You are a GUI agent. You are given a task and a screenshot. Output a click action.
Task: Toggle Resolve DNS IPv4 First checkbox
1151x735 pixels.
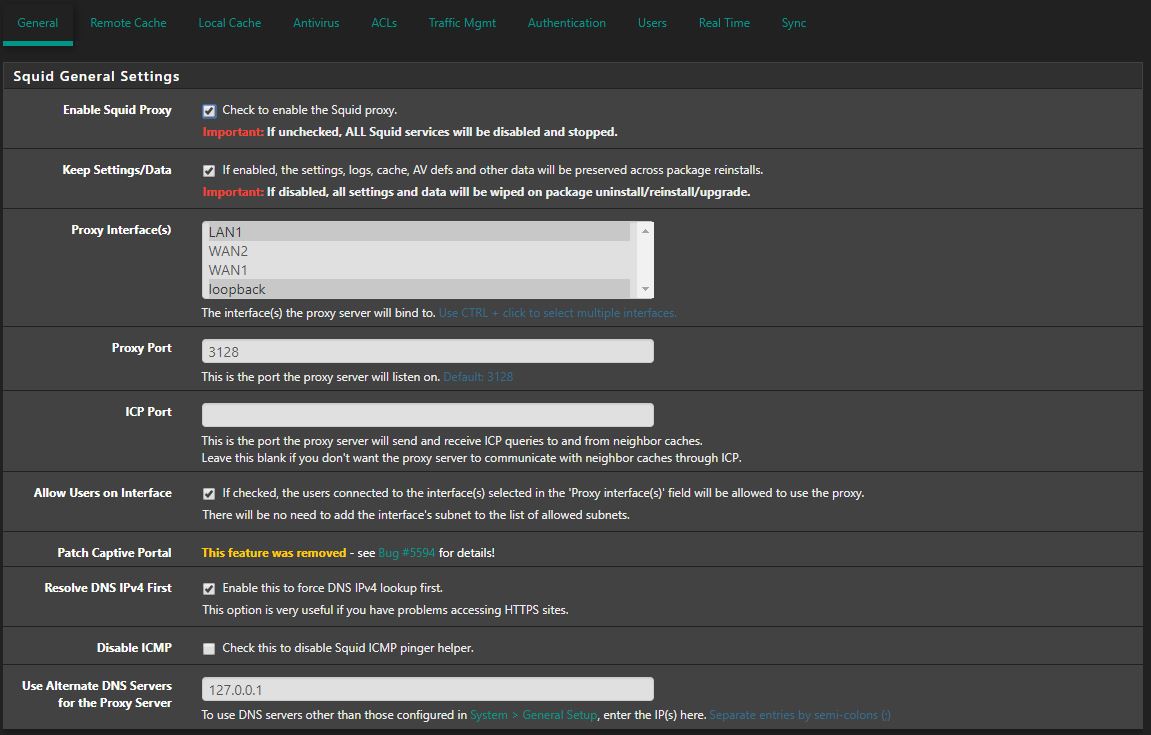[x=209, y=589]
